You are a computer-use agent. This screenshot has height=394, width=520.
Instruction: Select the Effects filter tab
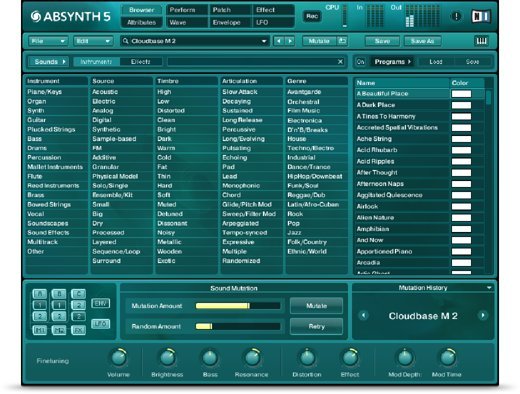[141, 62]
